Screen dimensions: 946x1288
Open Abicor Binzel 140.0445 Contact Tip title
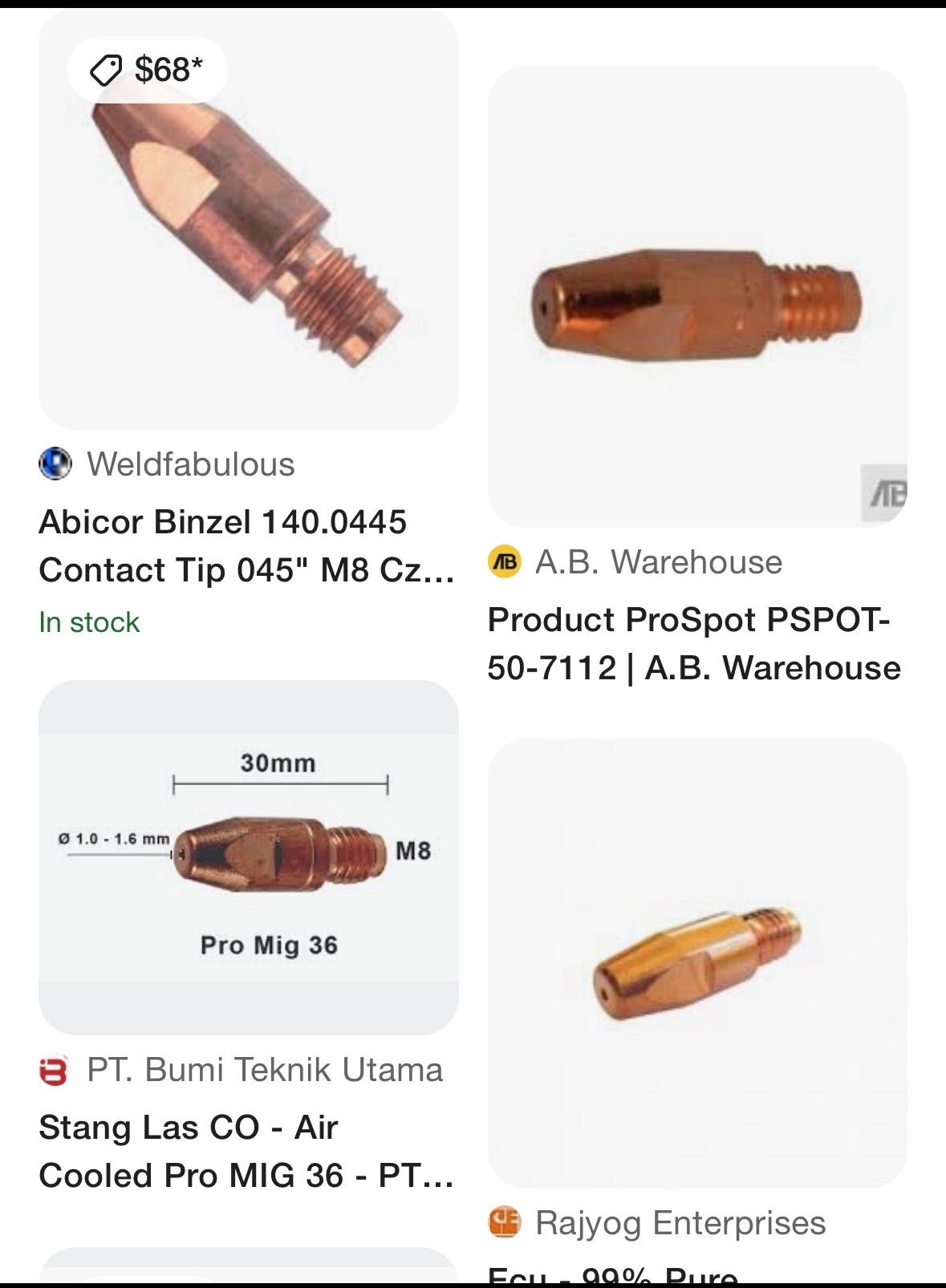click(x=246, y=546)
